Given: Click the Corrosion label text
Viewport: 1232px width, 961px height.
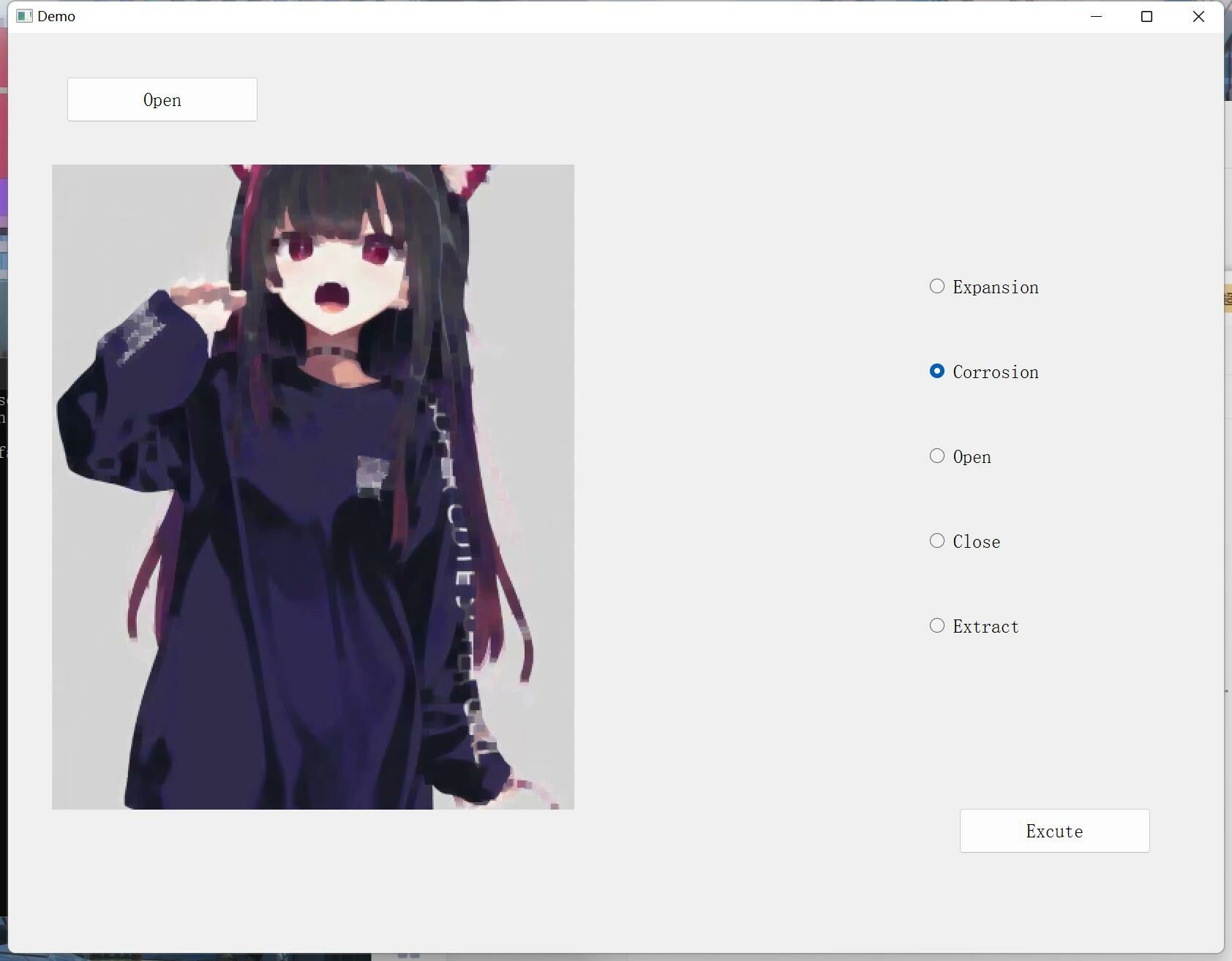Looking at the screenshot, I should 995,372.
